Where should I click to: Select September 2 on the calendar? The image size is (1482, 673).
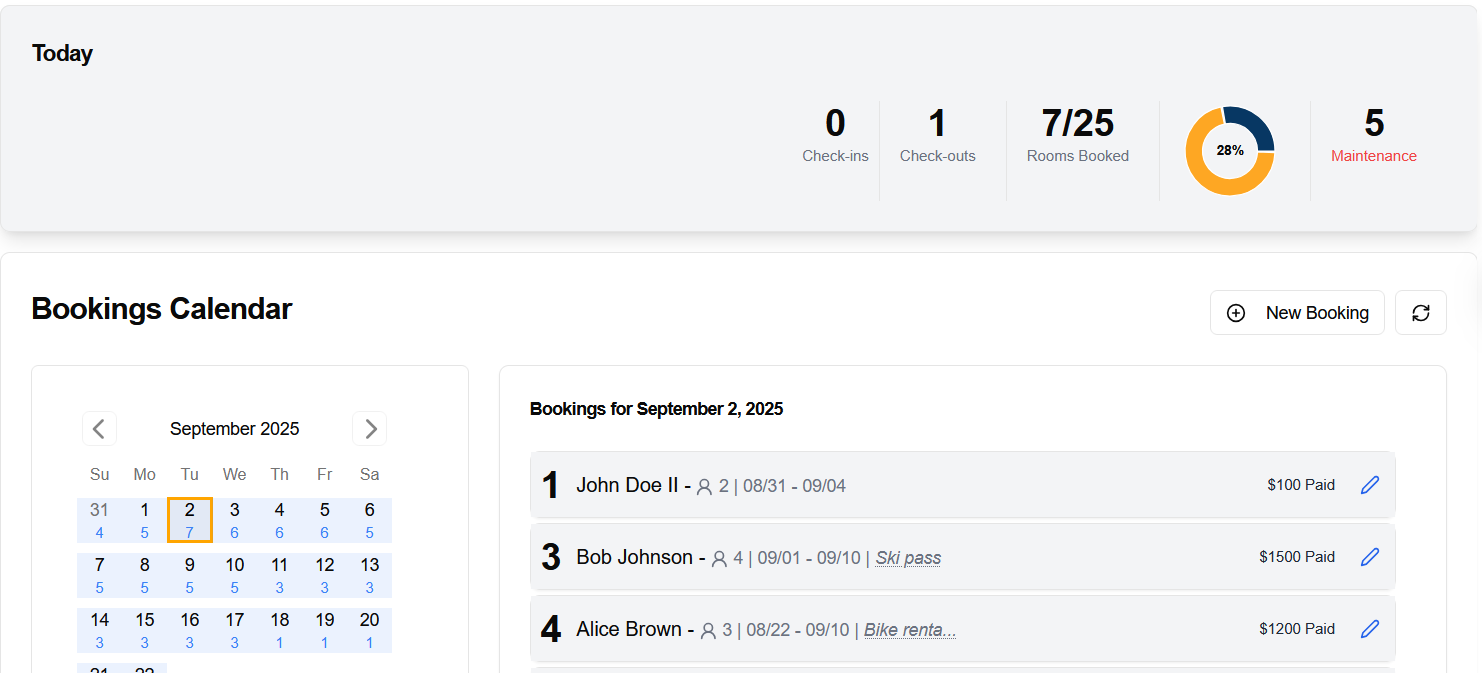(189, 518)
